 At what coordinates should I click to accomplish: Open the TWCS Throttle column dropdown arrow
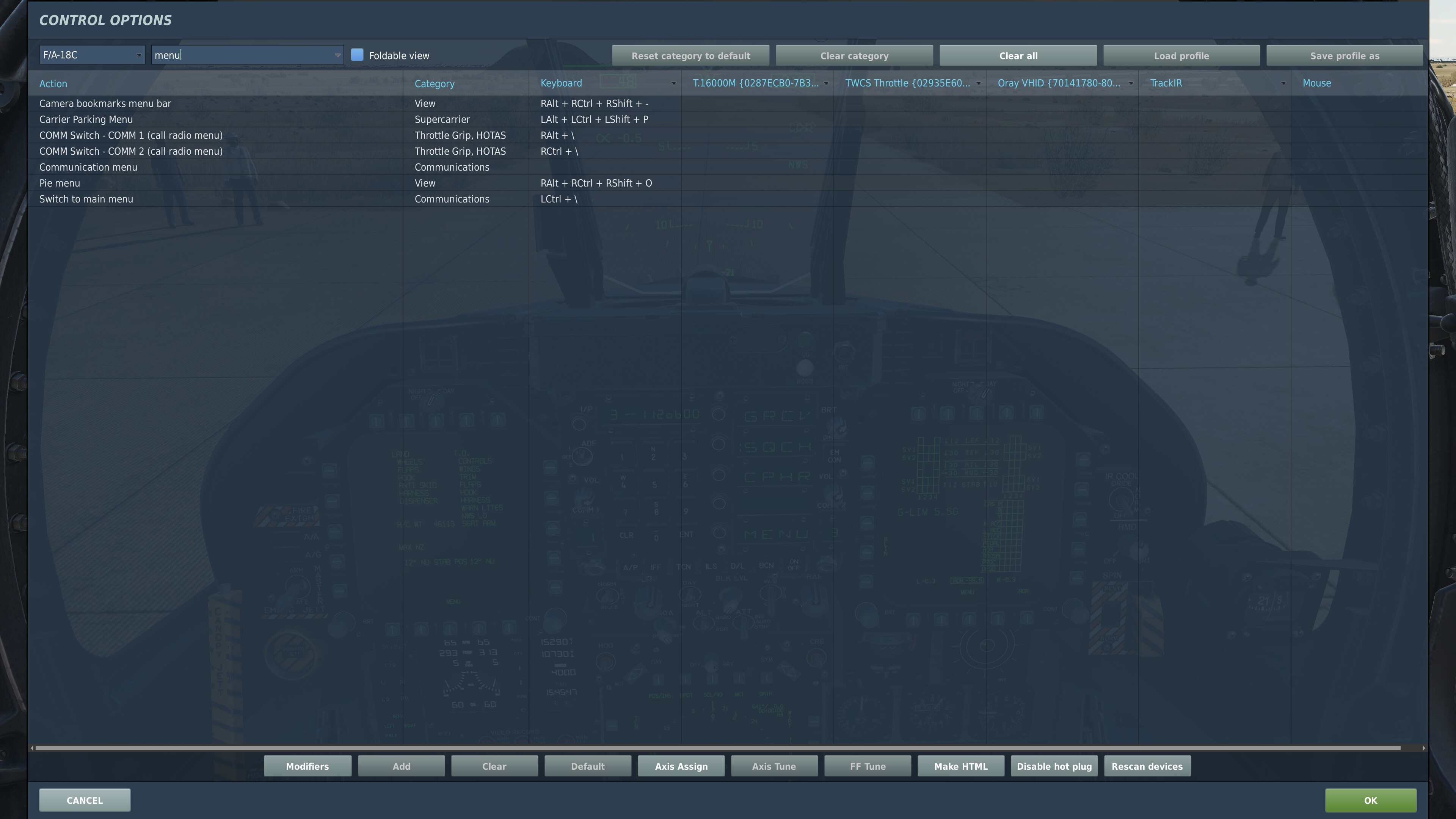point(978,83)
